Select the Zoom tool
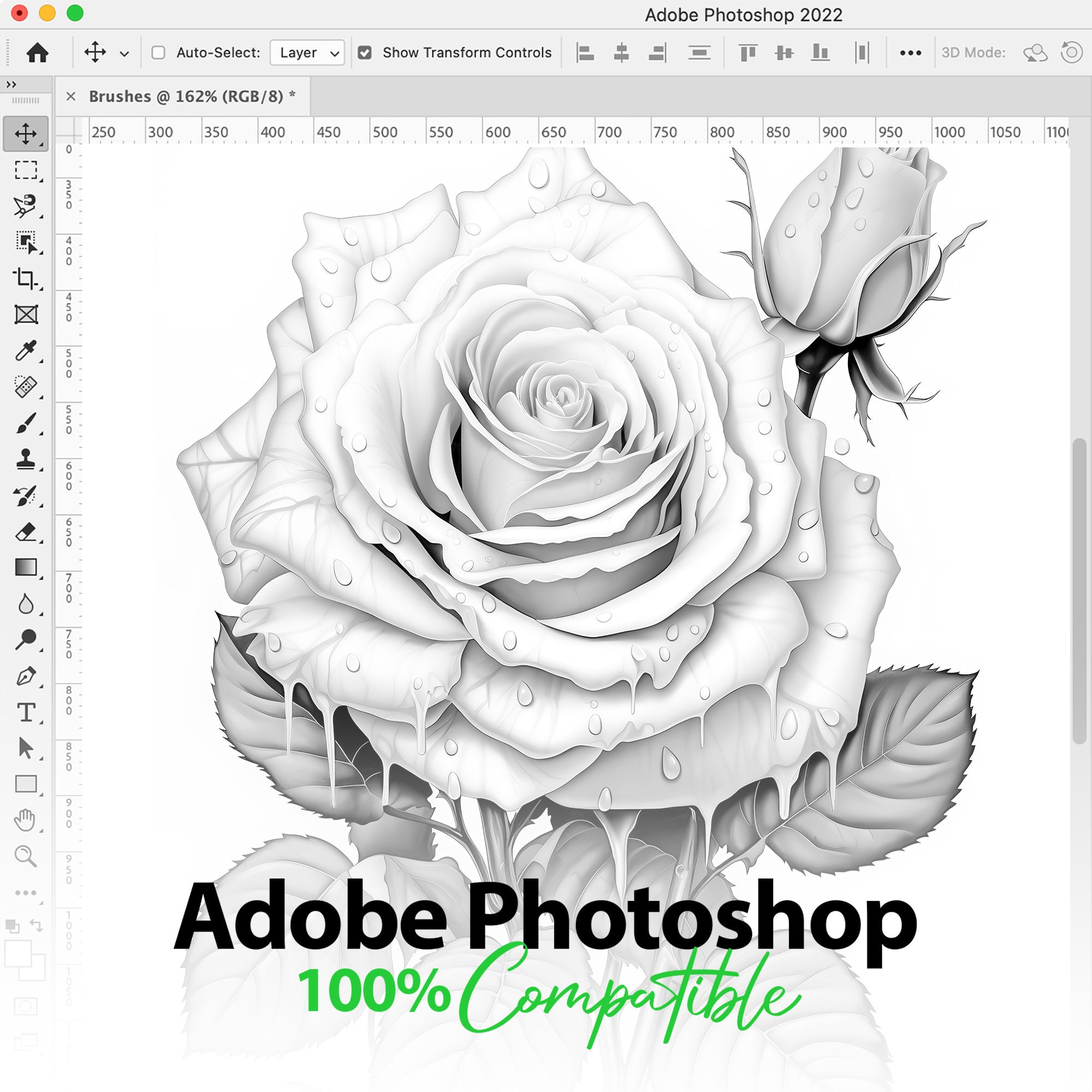 [26, 856]
